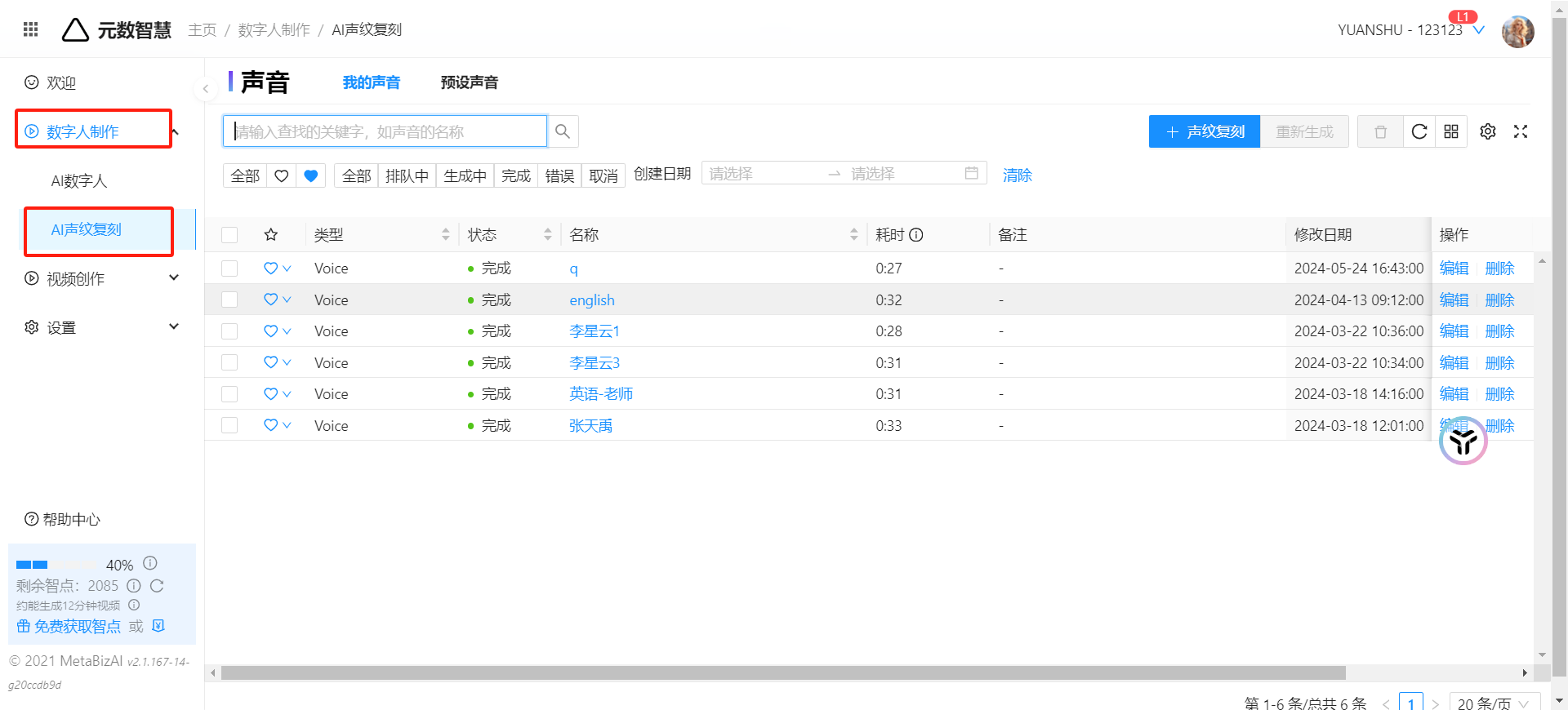Click 清除 to clear filters

click(x=1018, y=175)
